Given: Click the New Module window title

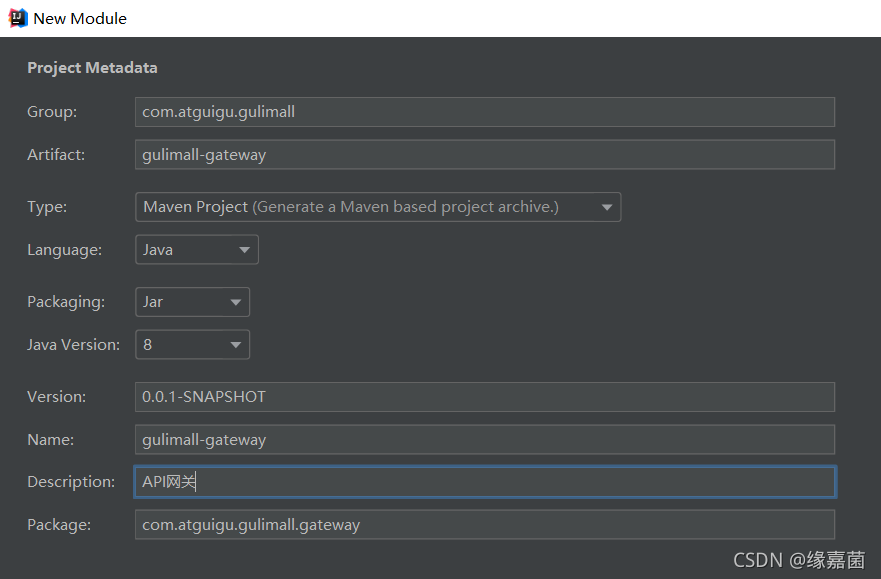Looking at the screenshot, I should [x=80, y=19].
